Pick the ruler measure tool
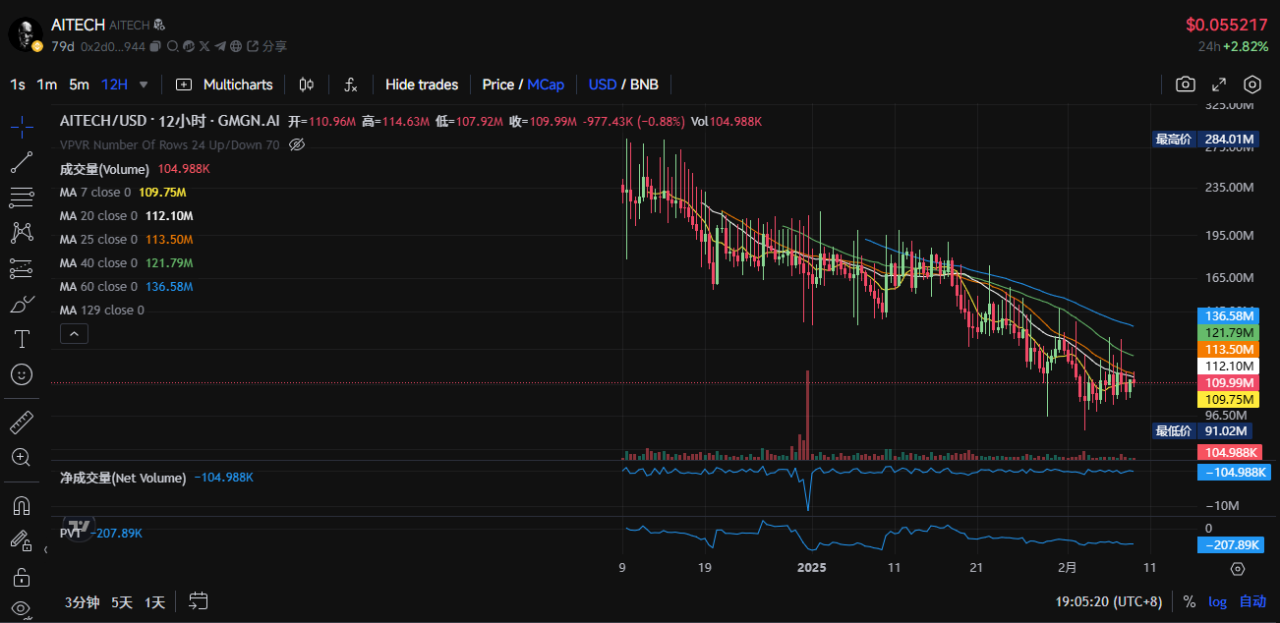Screen dimensions: 1280x623 tap(21, 422)
